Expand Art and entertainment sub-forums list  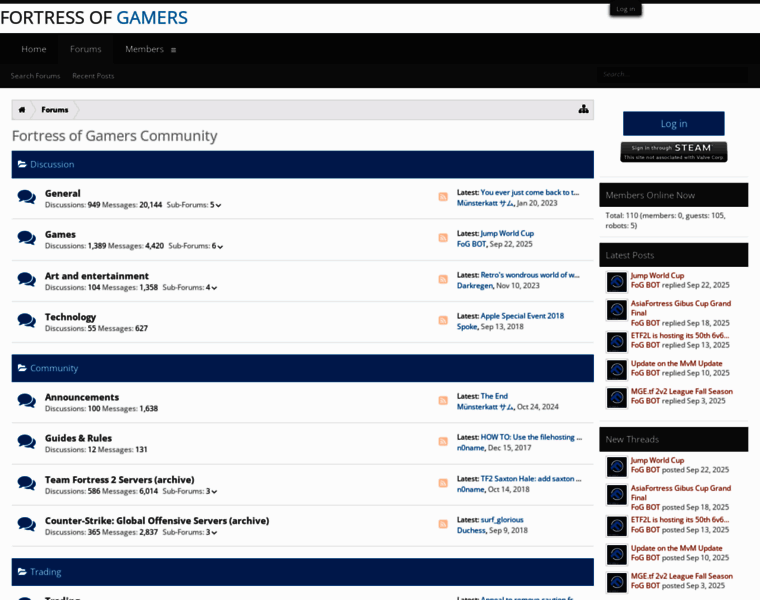pyautogui.click(x=214, y=288)
